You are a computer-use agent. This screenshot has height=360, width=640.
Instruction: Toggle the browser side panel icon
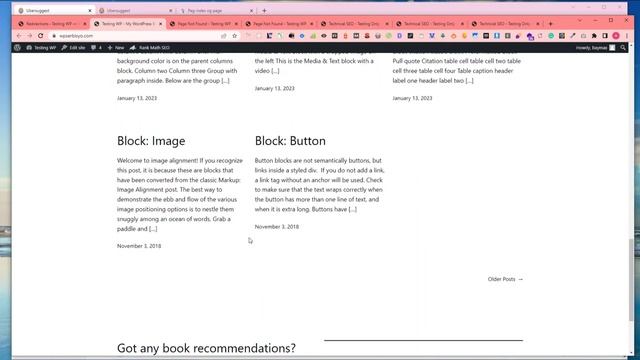[x=605, y=36]
